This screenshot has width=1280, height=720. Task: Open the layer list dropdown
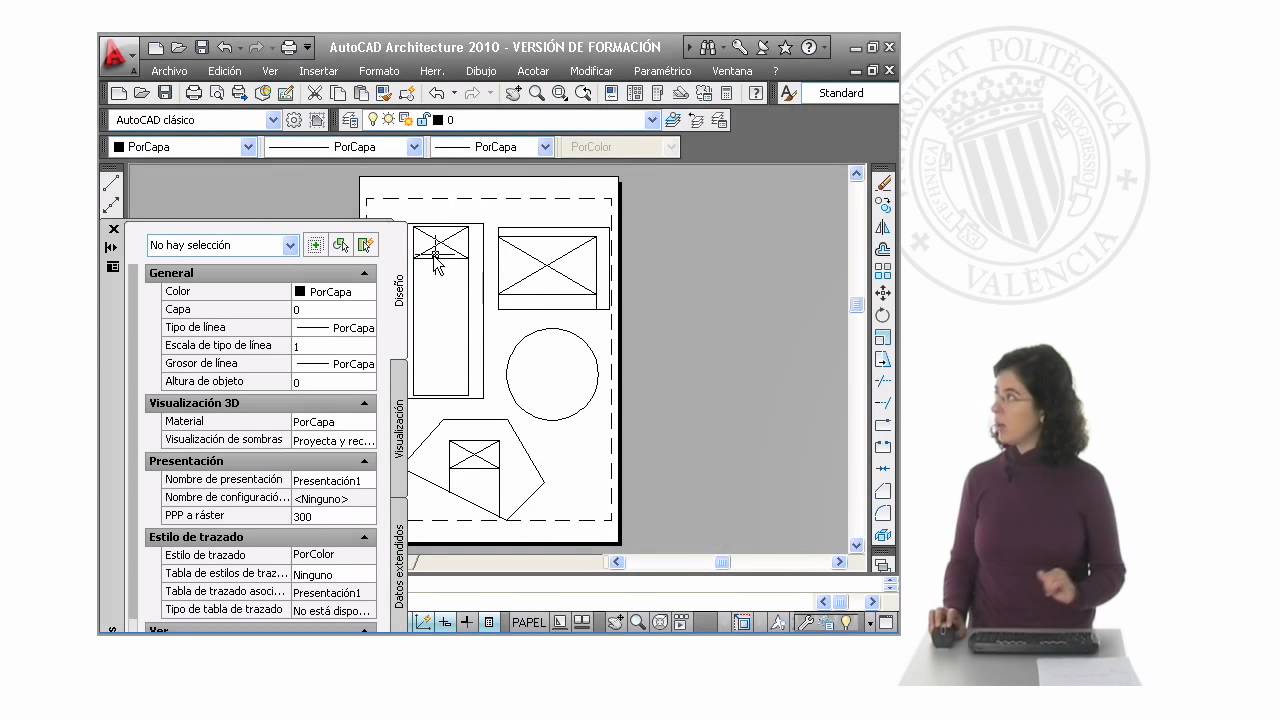tap(652, 120)
